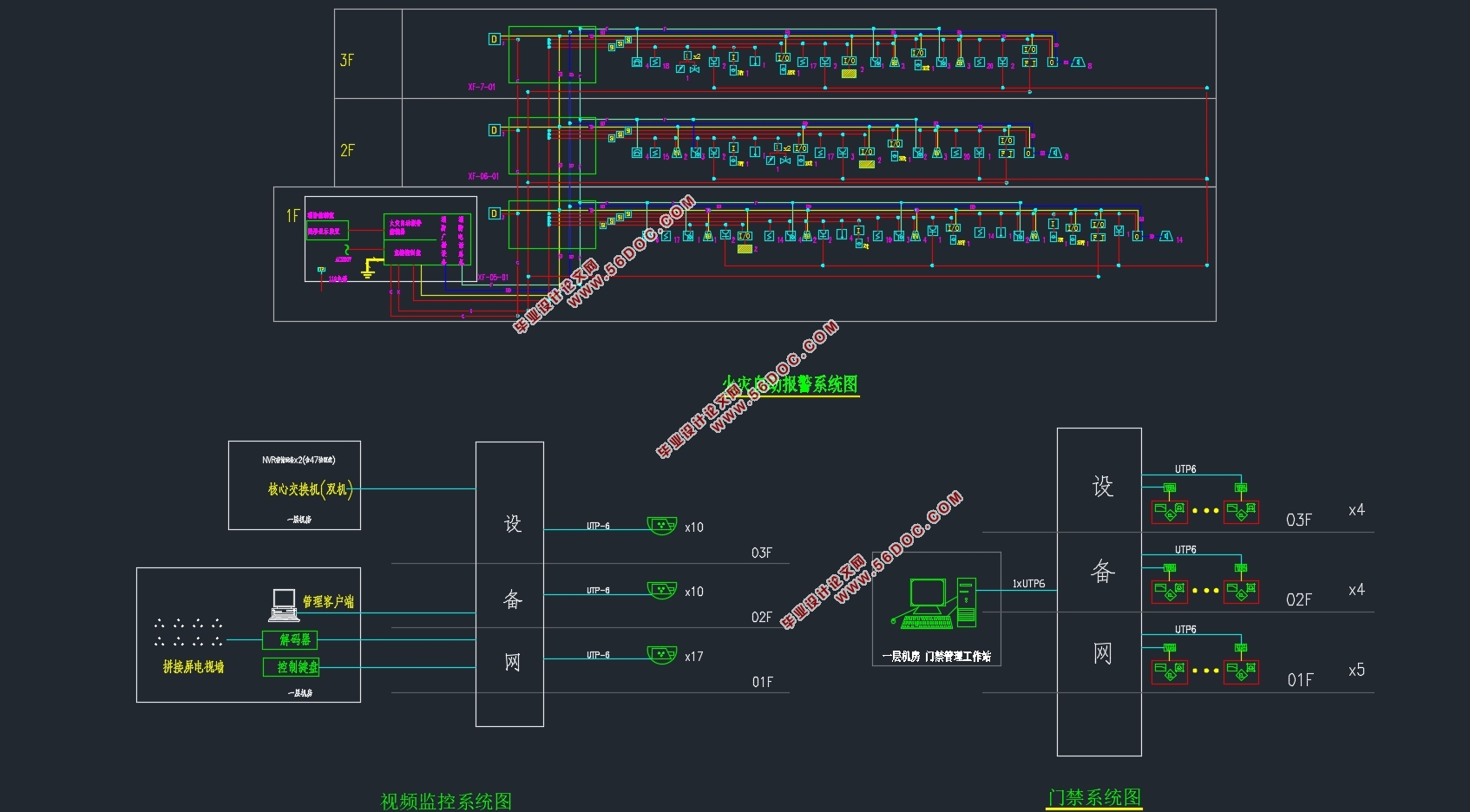Screen dimensions: 1470x812
Task: Click the 解码器 green block
Action: 290,640
